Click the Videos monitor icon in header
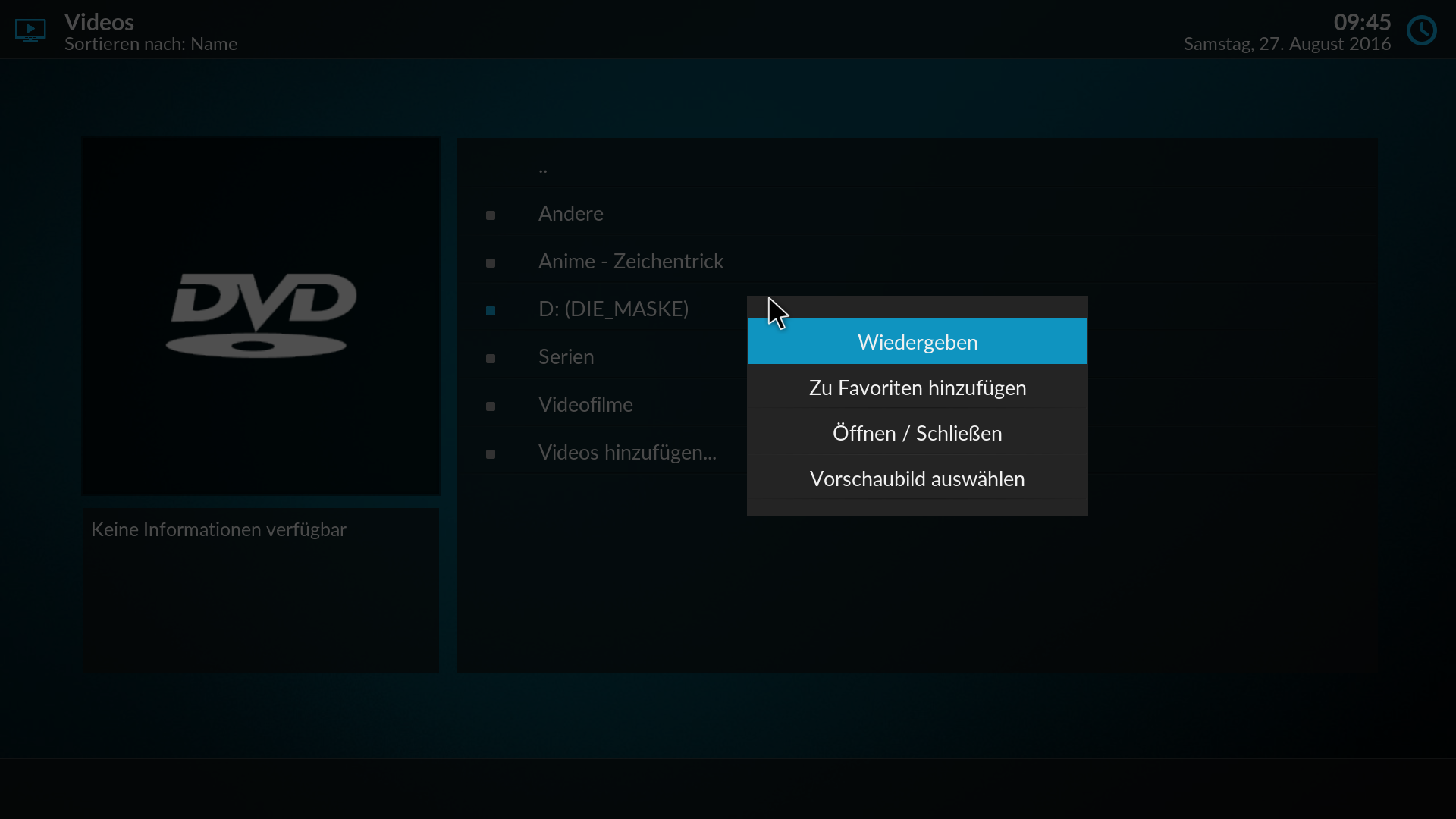The height and width of the screenshot is (819, 1456). tap(30, 30)
